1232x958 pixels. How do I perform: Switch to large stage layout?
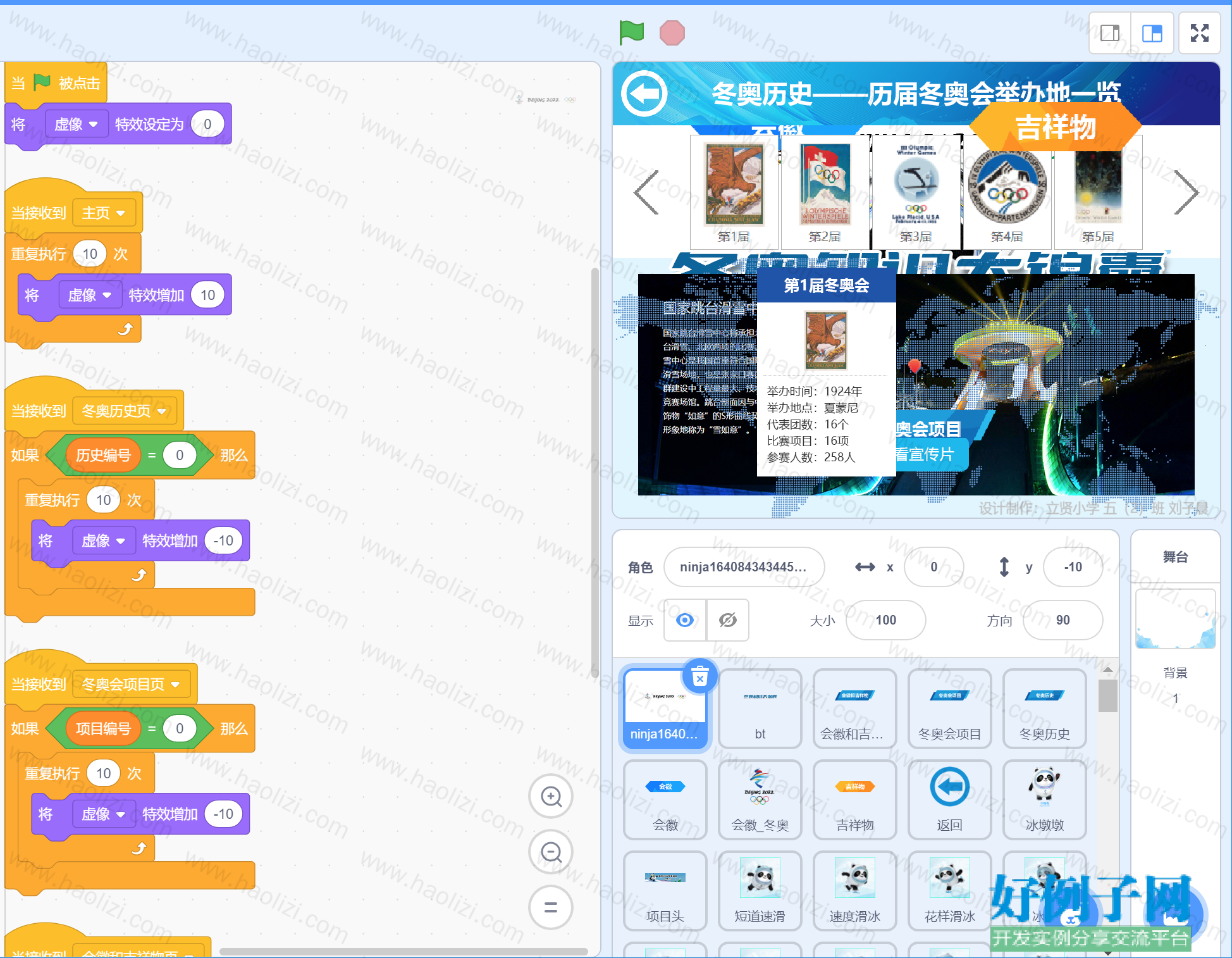point(1152,33)
